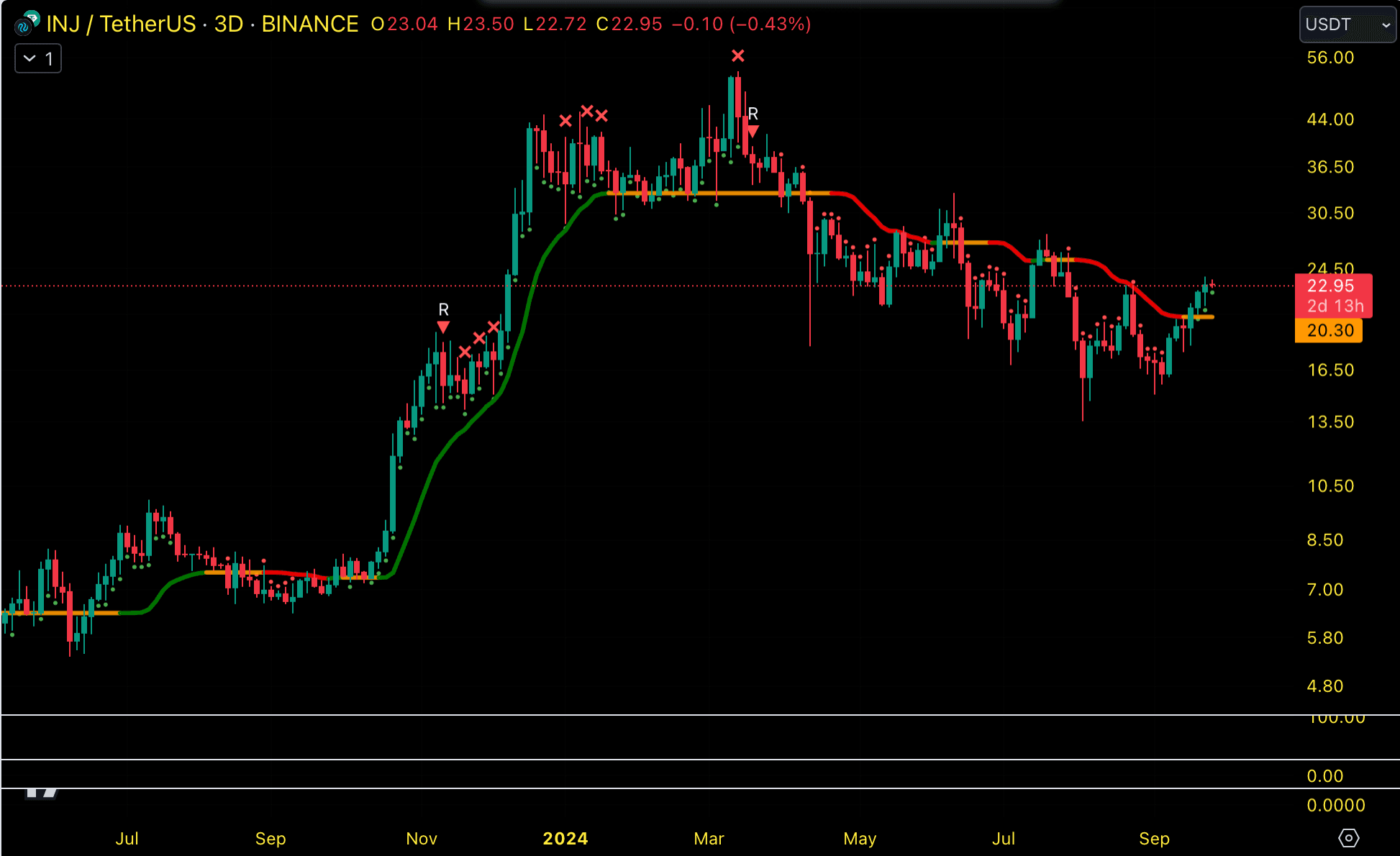Click the INJ / TetherUS symbol title
Viewport: 1400px width, 856px height.
coord(121,24)
